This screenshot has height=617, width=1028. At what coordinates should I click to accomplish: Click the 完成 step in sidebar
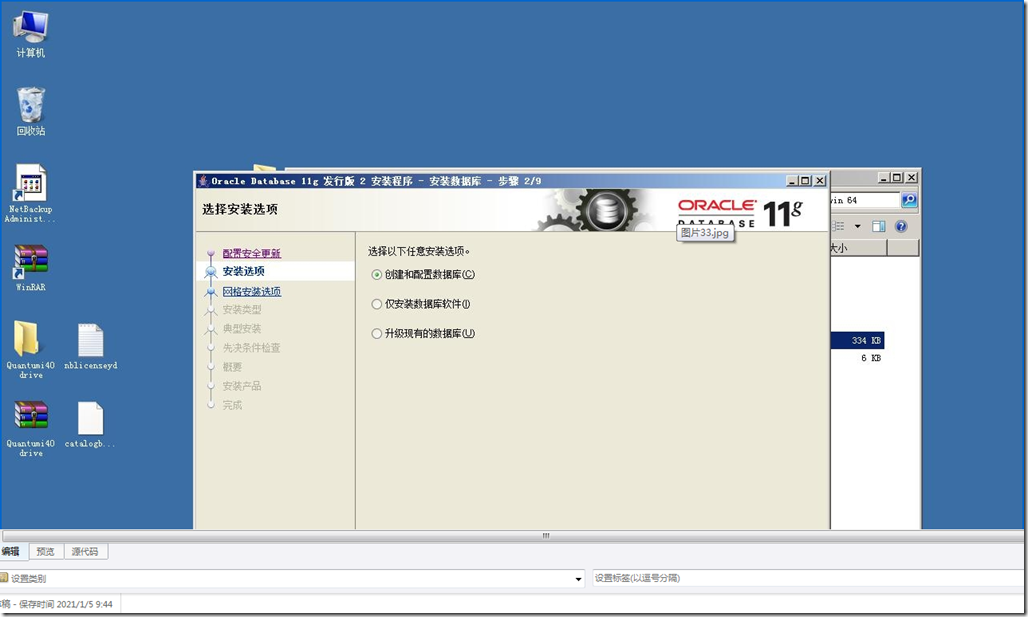tap(232, 405)
